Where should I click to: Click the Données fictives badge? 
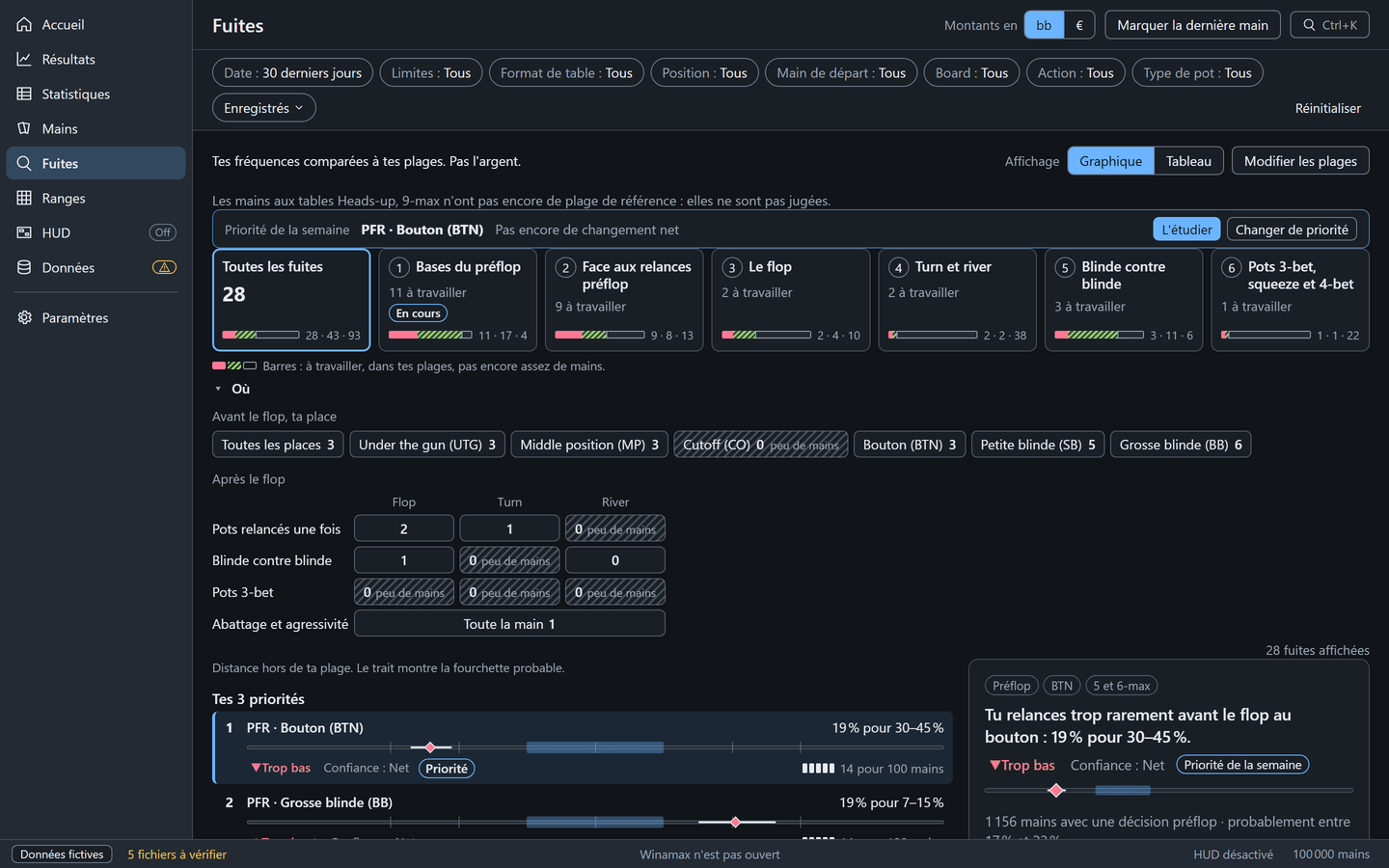[62, 854]
